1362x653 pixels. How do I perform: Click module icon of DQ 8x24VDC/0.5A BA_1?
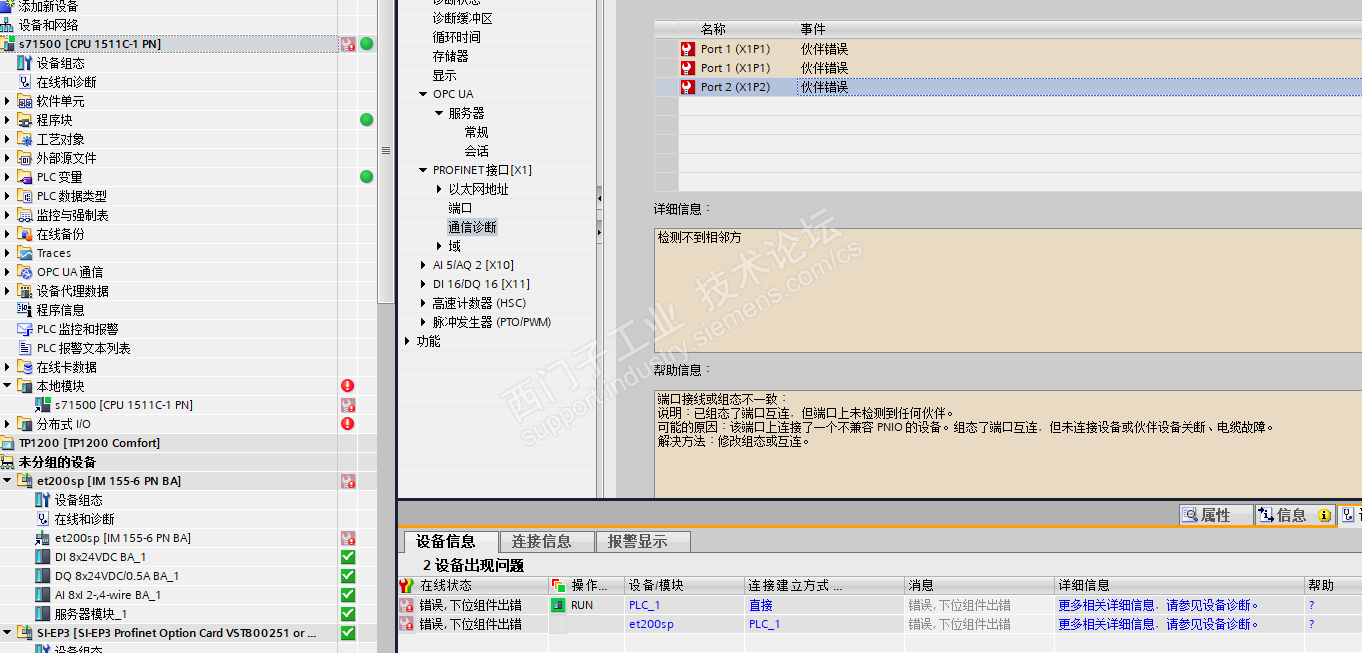coord(43,576)
